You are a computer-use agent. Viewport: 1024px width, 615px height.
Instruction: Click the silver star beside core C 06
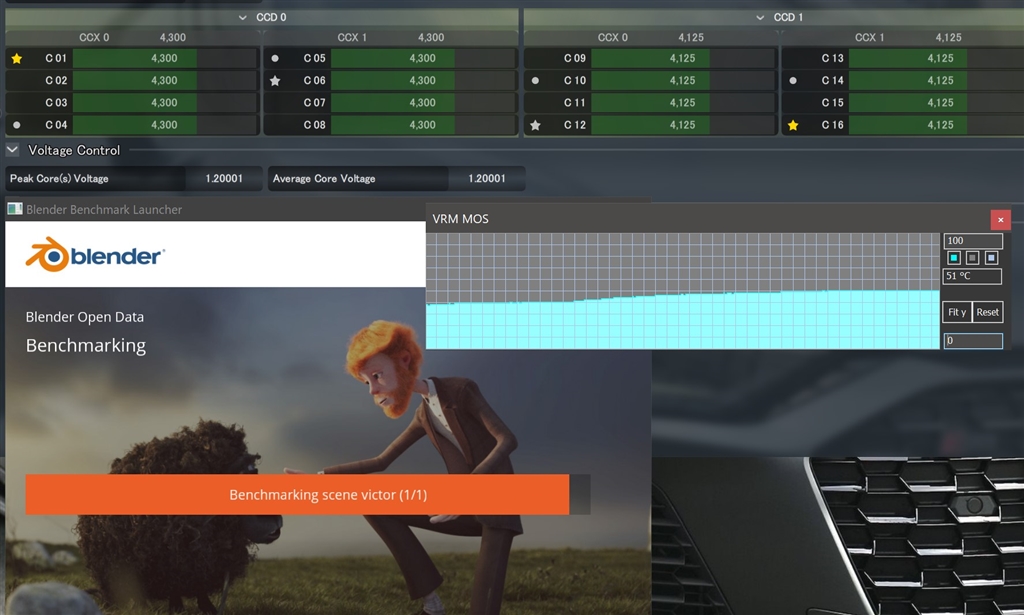click(275, 81)
